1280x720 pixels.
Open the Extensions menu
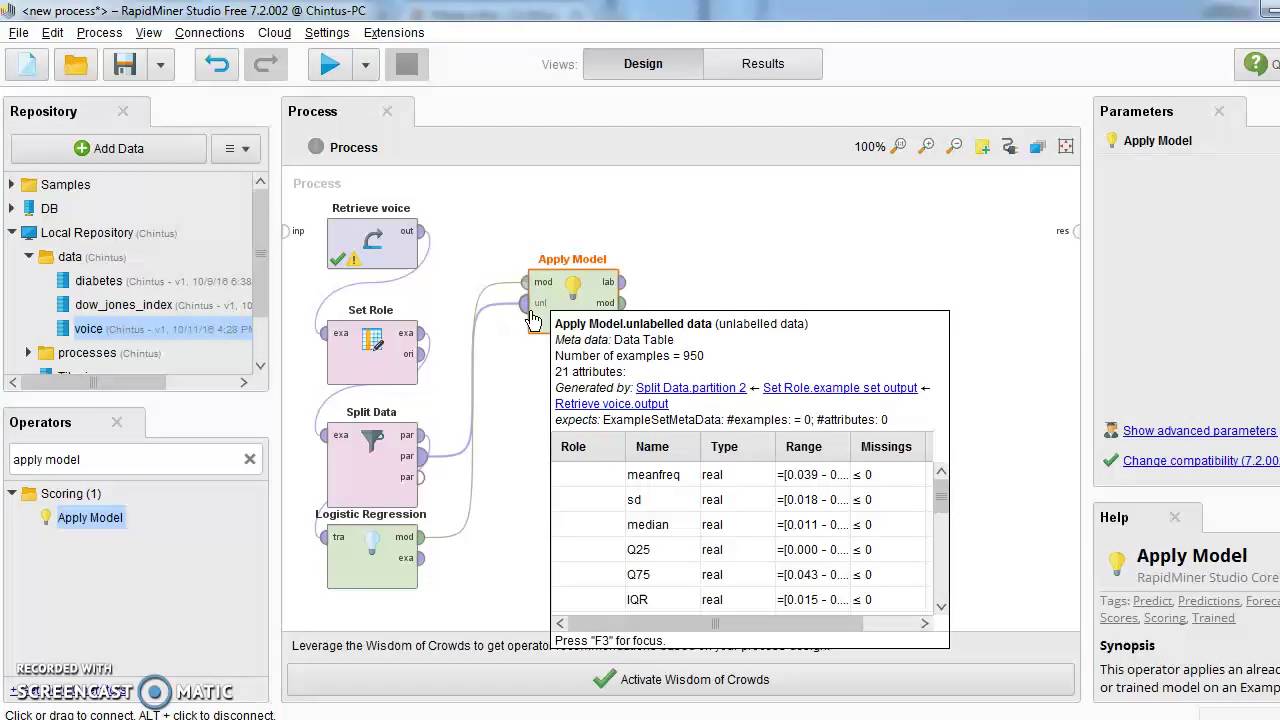(394, 32)
